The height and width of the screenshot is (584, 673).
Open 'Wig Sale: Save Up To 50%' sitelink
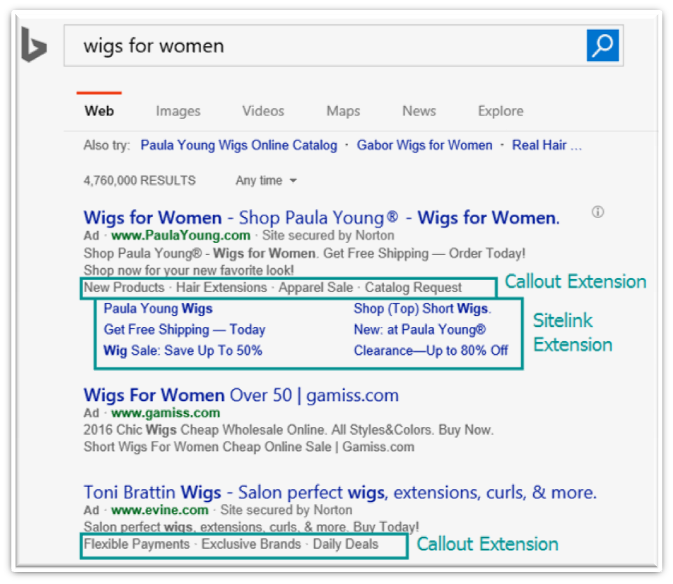pos(183,351)
